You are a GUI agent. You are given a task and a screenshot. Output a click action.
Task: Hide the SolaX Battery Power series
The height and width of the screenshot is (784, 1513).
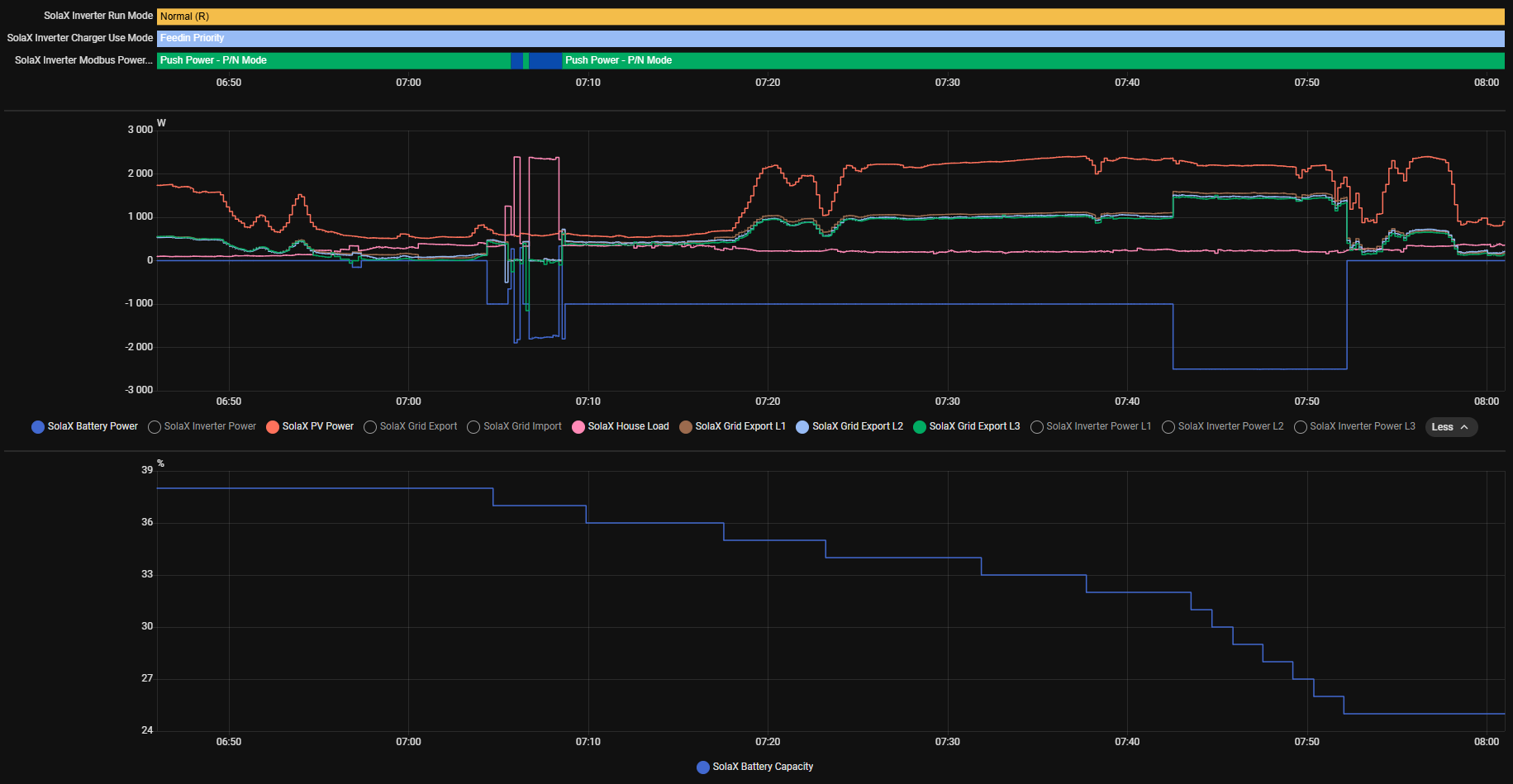point(84,426)
